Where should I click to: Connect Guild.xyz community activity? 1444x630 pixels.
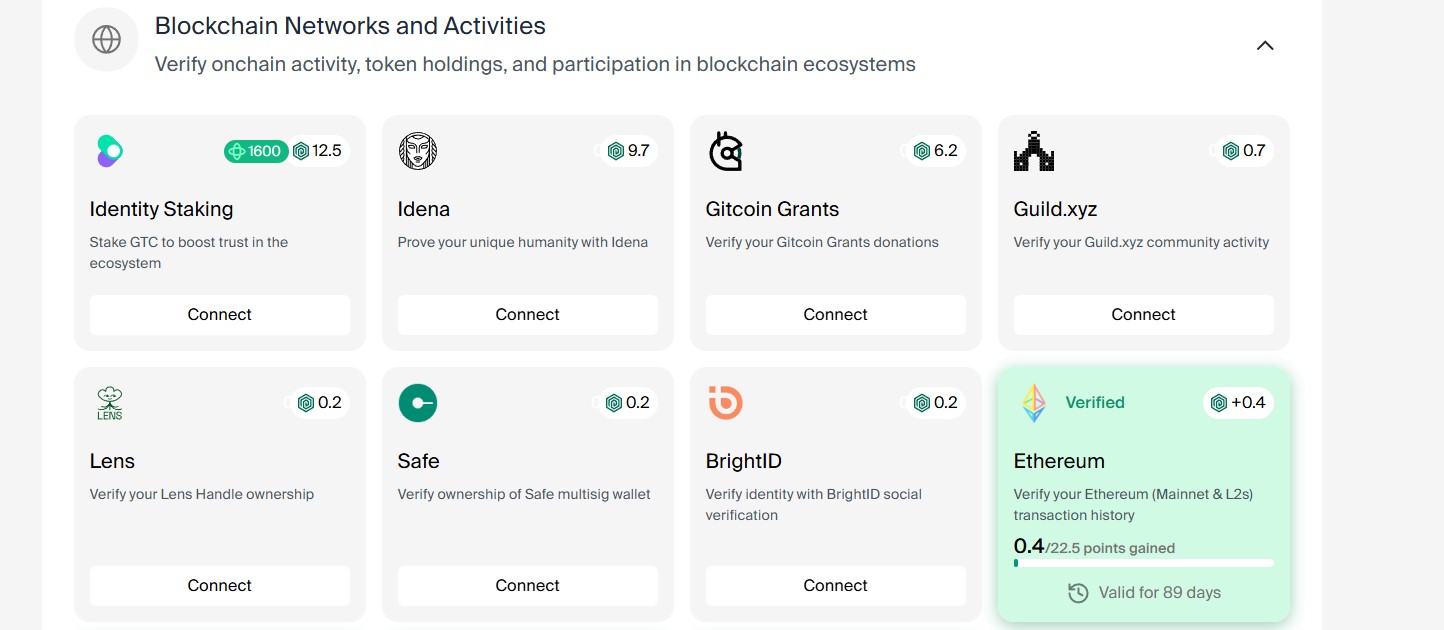(x=1144, y=314)
